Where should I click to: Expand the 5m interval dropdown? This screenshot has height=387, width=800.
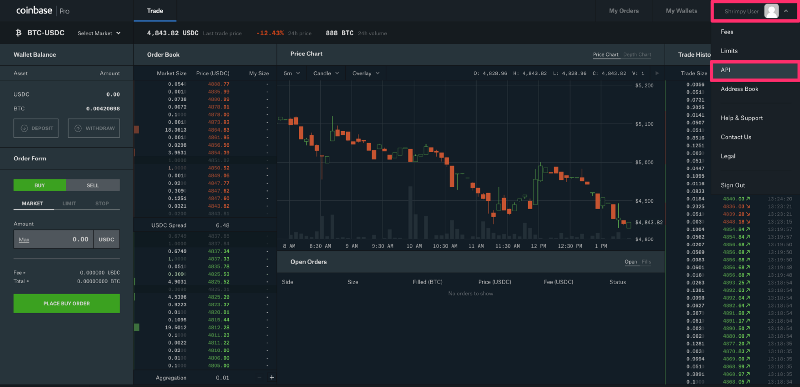tap(292, 73)
